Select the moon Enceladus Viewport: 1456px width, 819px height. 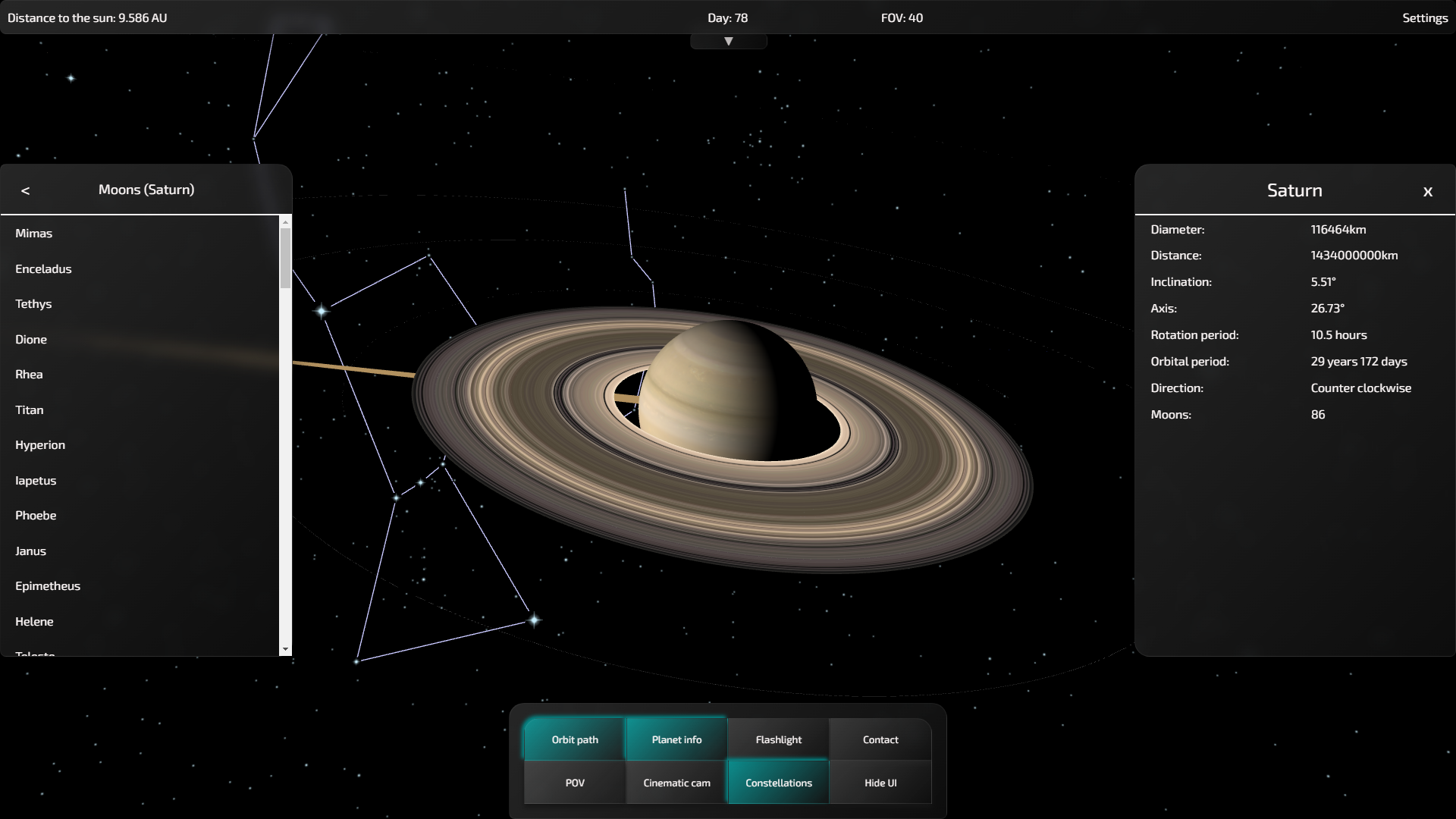pyautogui.click(x=43, y=268)
